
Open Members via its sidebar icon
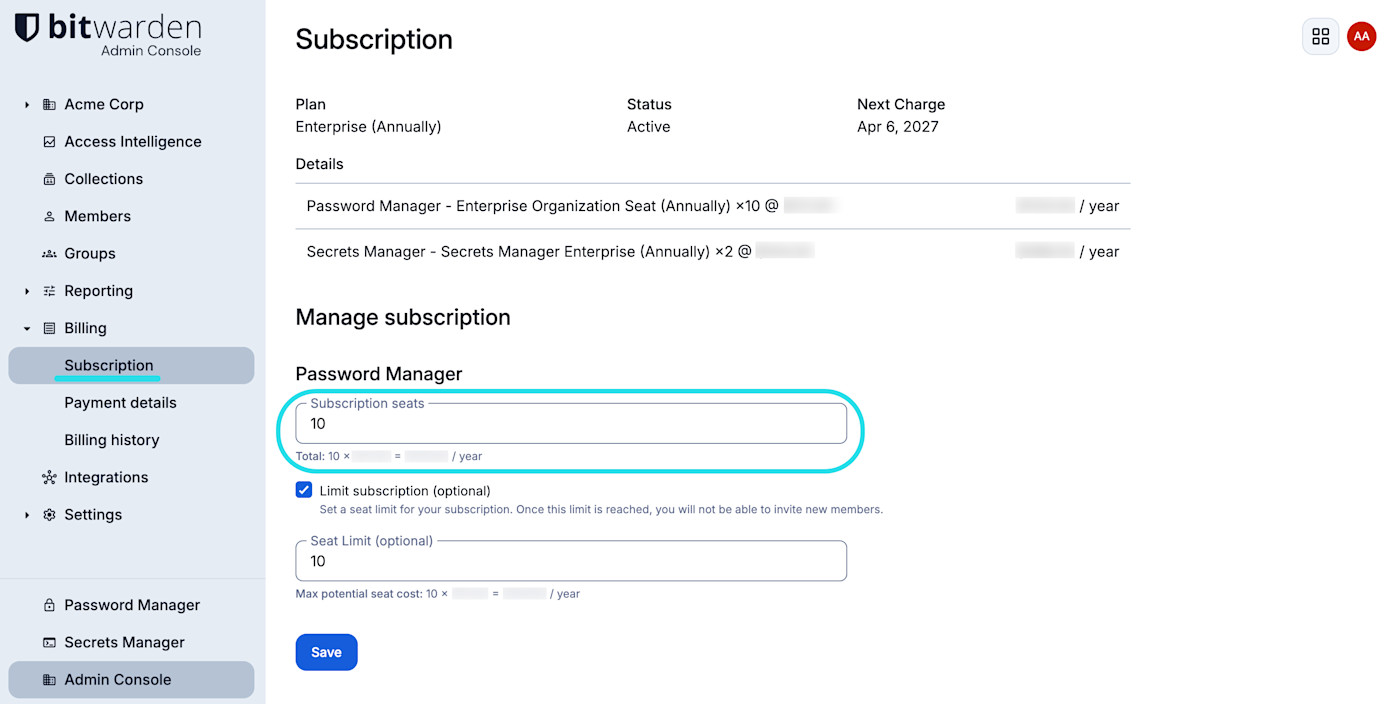point(48,216)
